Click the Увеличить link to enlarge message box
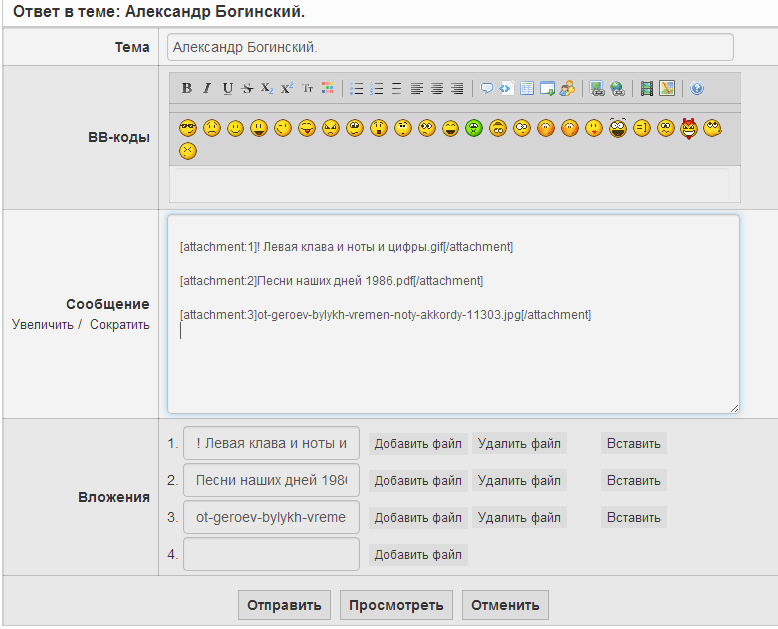This screenshot has width=778, height=629. click(x=42, y=324)
